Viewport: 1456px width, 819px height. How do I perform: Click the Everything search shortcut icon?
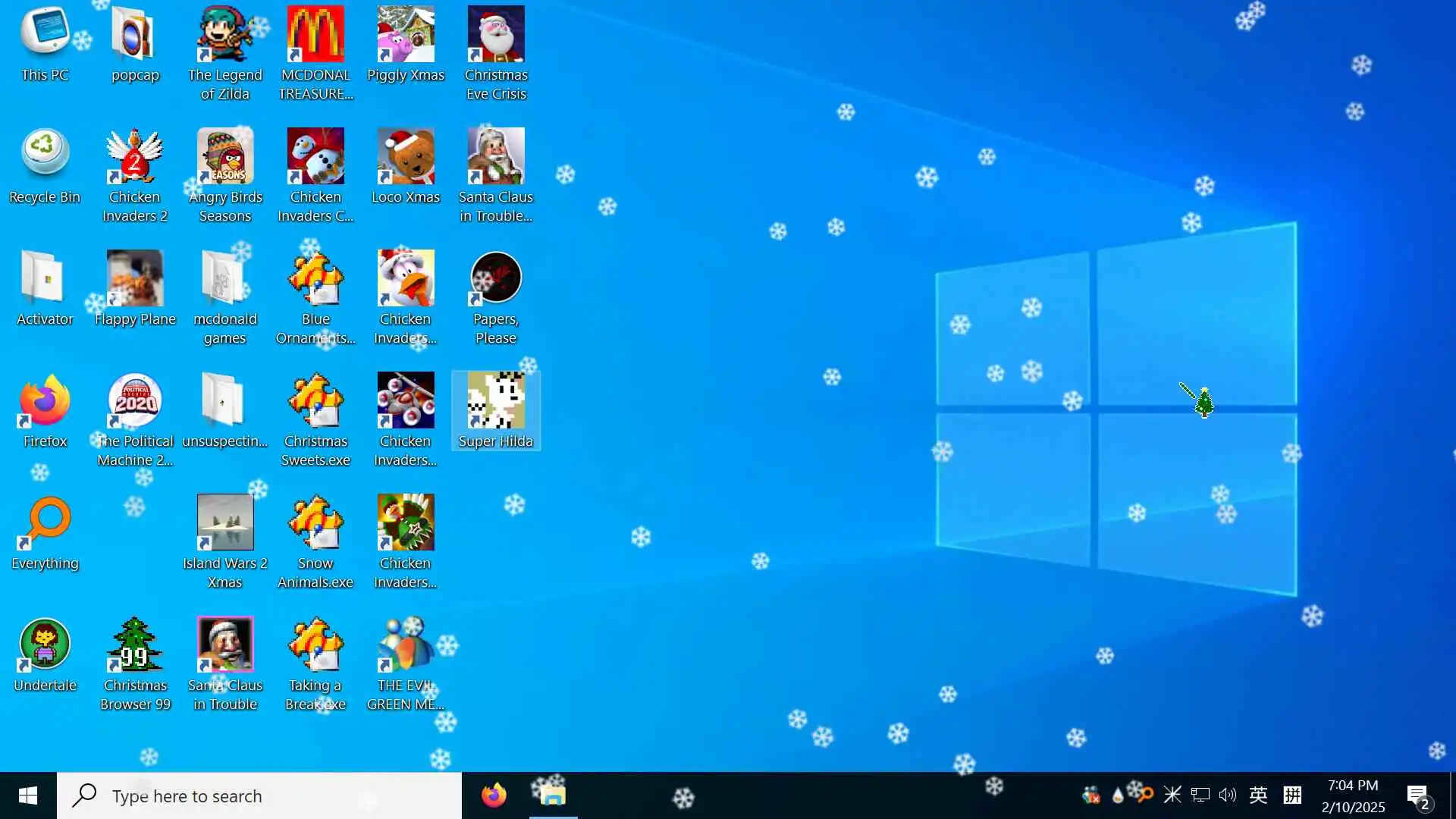[45, 523]
